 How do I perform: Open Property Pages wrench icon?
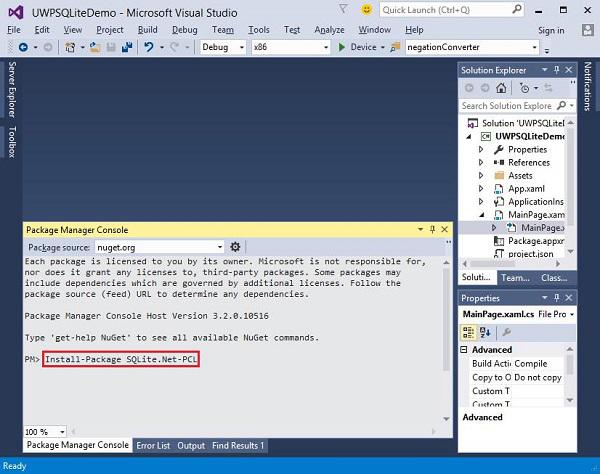(507, 333)
